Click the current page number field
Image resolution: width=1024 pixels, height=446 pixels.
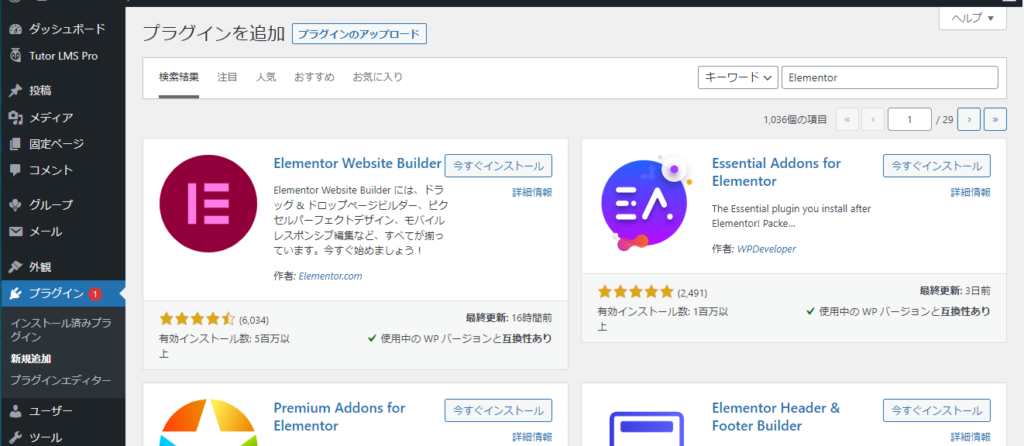coord(909,119)
